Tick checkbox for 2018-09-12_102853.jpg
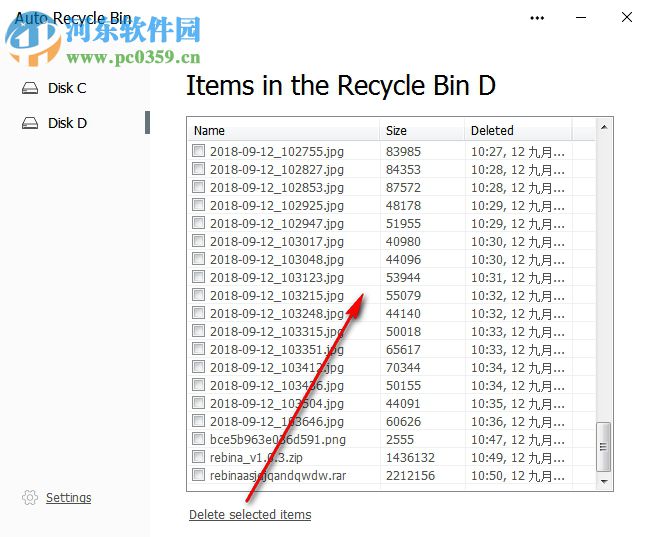This screenshot has height=537, width=650. click(199, 187)
